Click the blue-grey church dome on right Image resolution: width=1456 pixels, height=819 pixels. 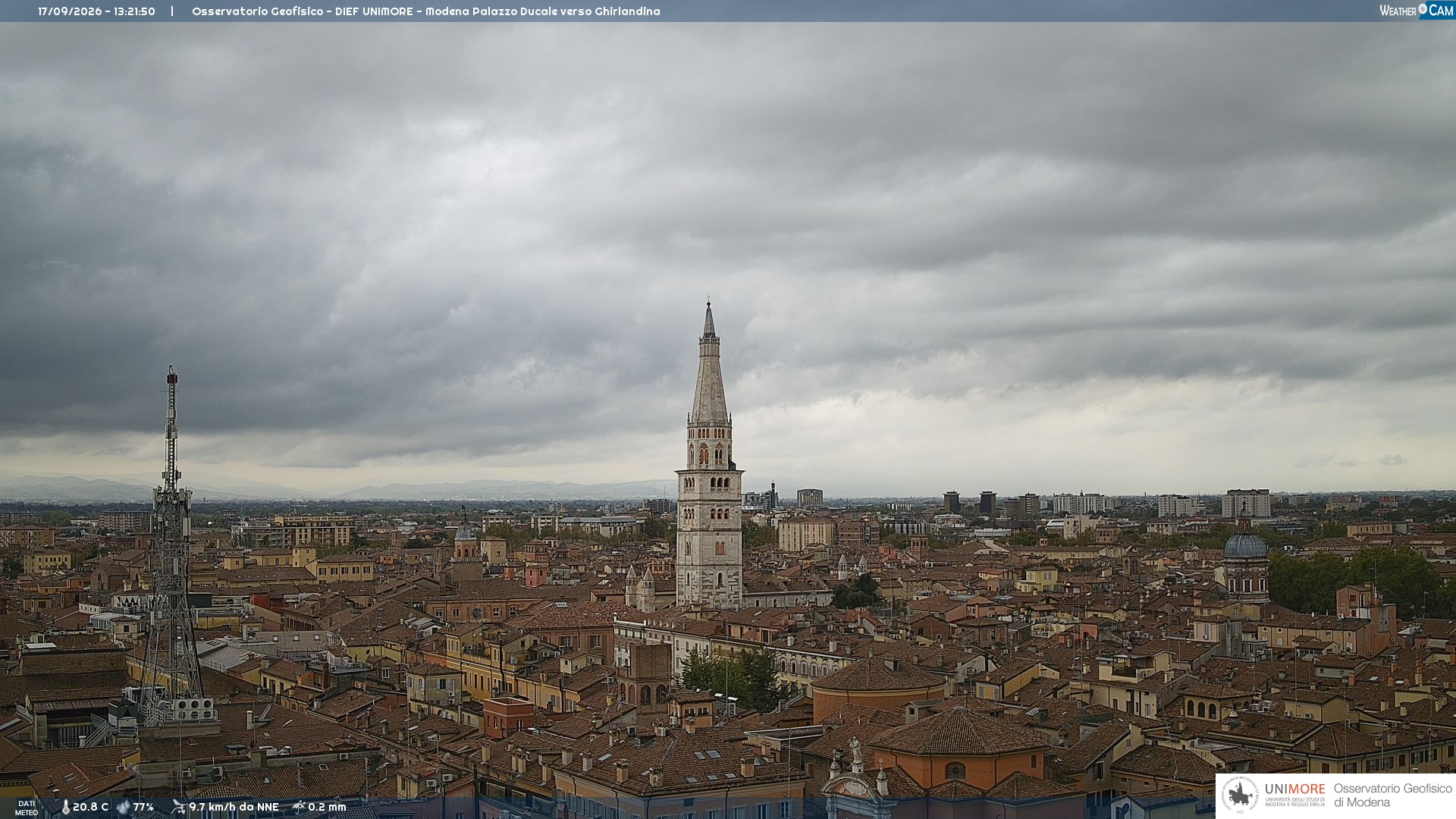(1245, 544)
